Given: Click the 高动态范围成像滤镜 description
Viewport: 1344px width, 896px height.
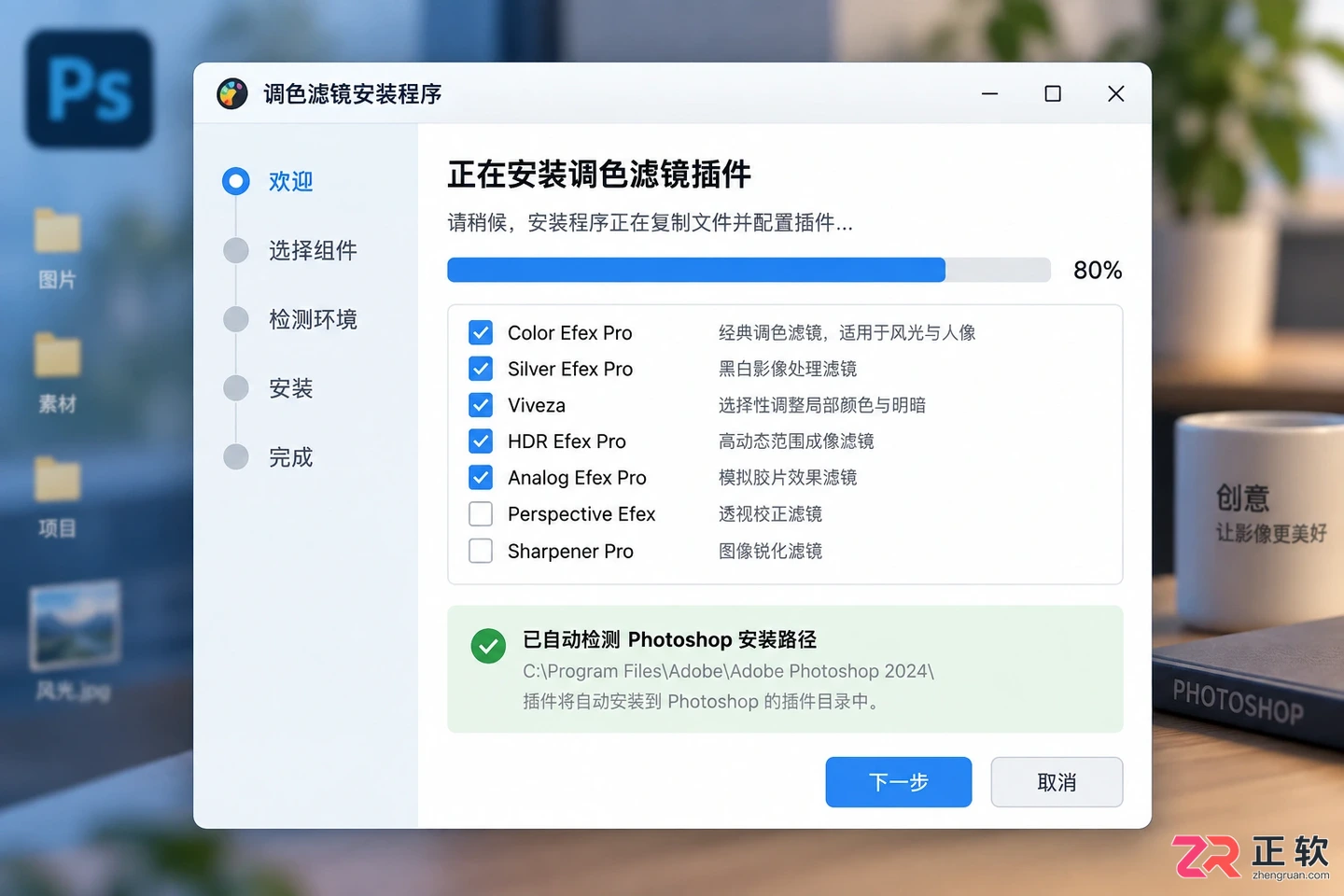Looking at the screenshot, I should [796, 441].
